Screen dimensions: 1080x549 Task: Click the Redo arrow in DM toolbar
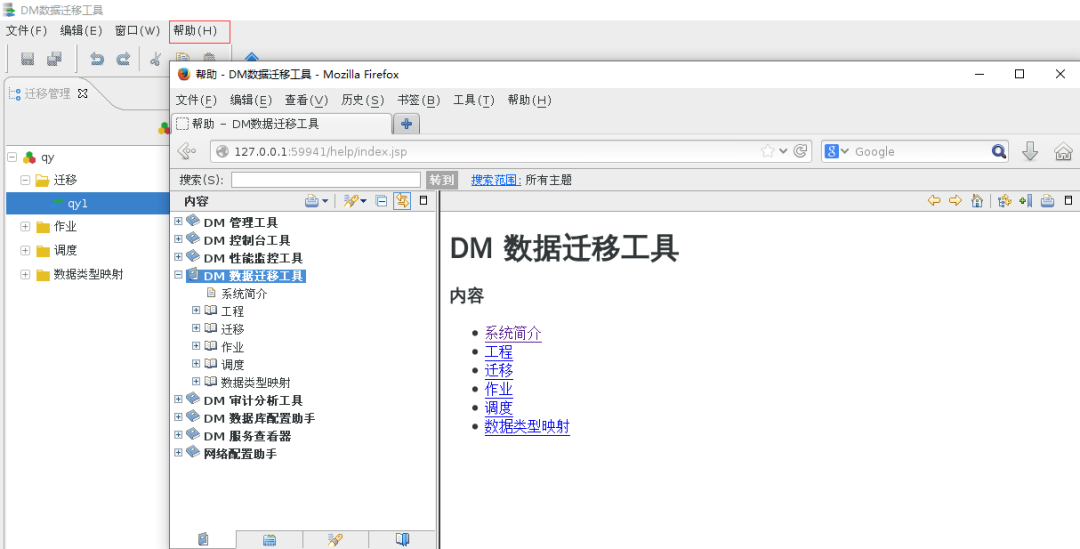pos(123,59)
